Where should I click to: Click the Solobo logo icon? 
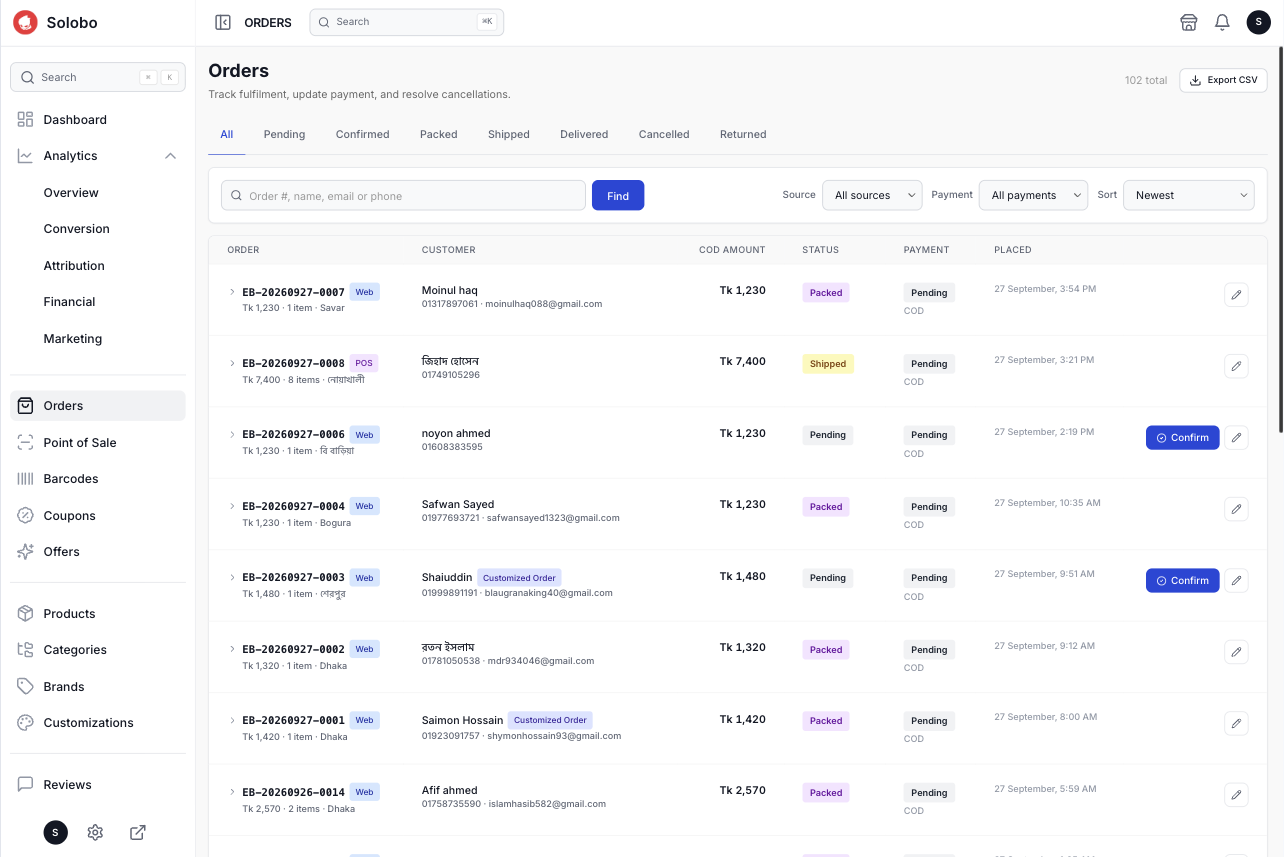25,22
